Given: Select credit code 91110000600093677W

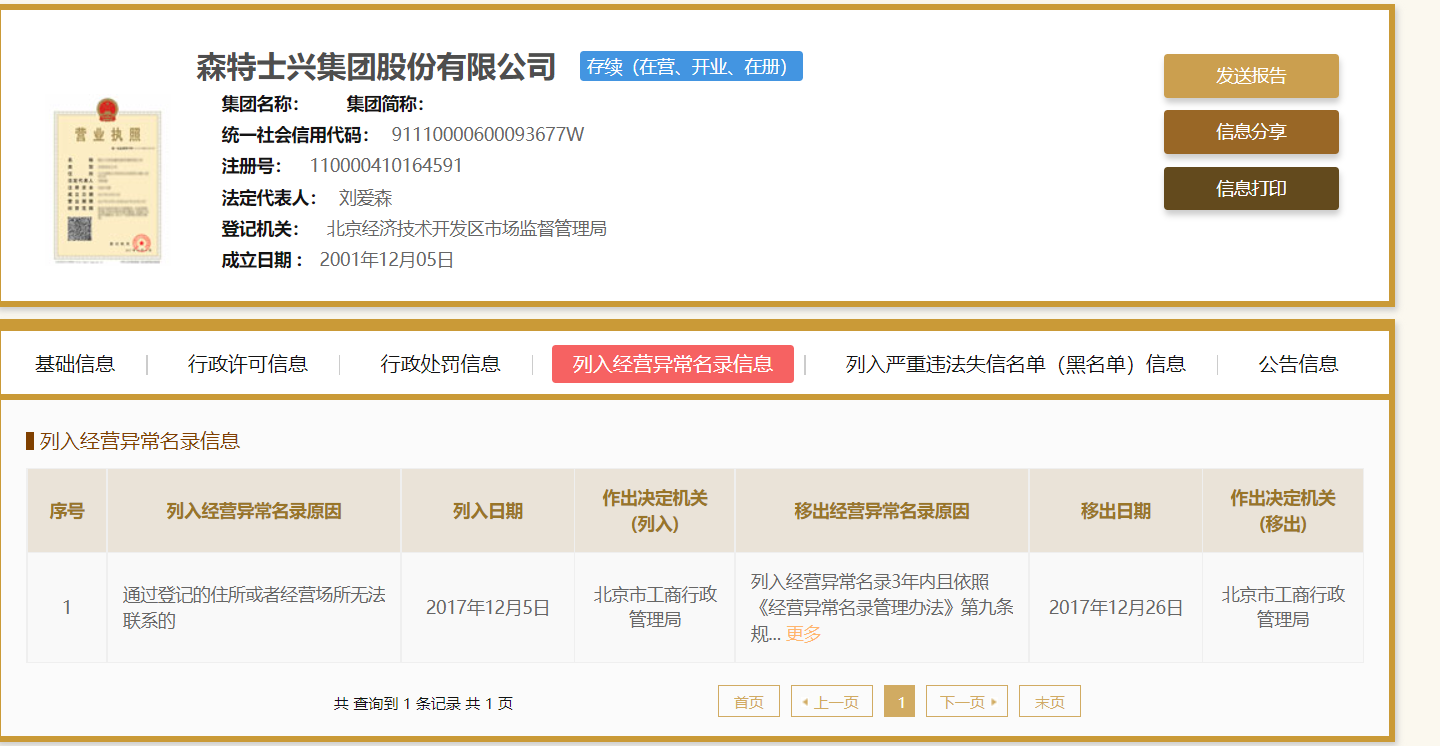Looking at the screenshot, I should [488, 135].
